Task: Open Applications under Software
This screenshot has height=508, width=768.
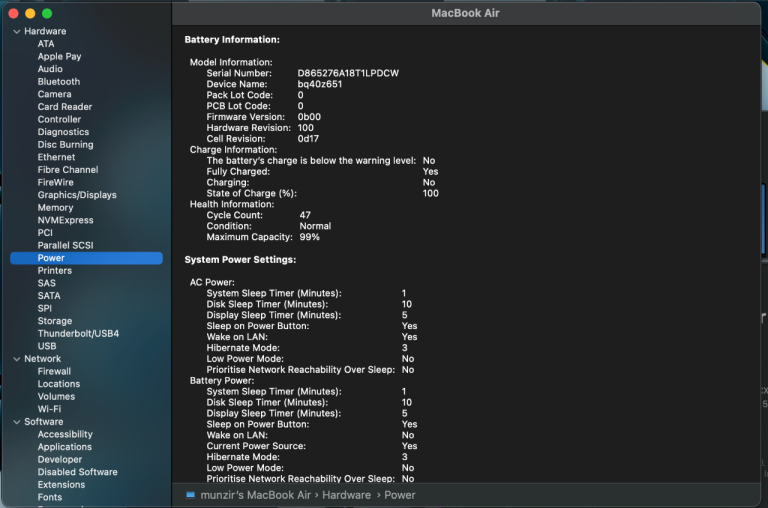Action: pyautogui.click(x=65, y=447)
